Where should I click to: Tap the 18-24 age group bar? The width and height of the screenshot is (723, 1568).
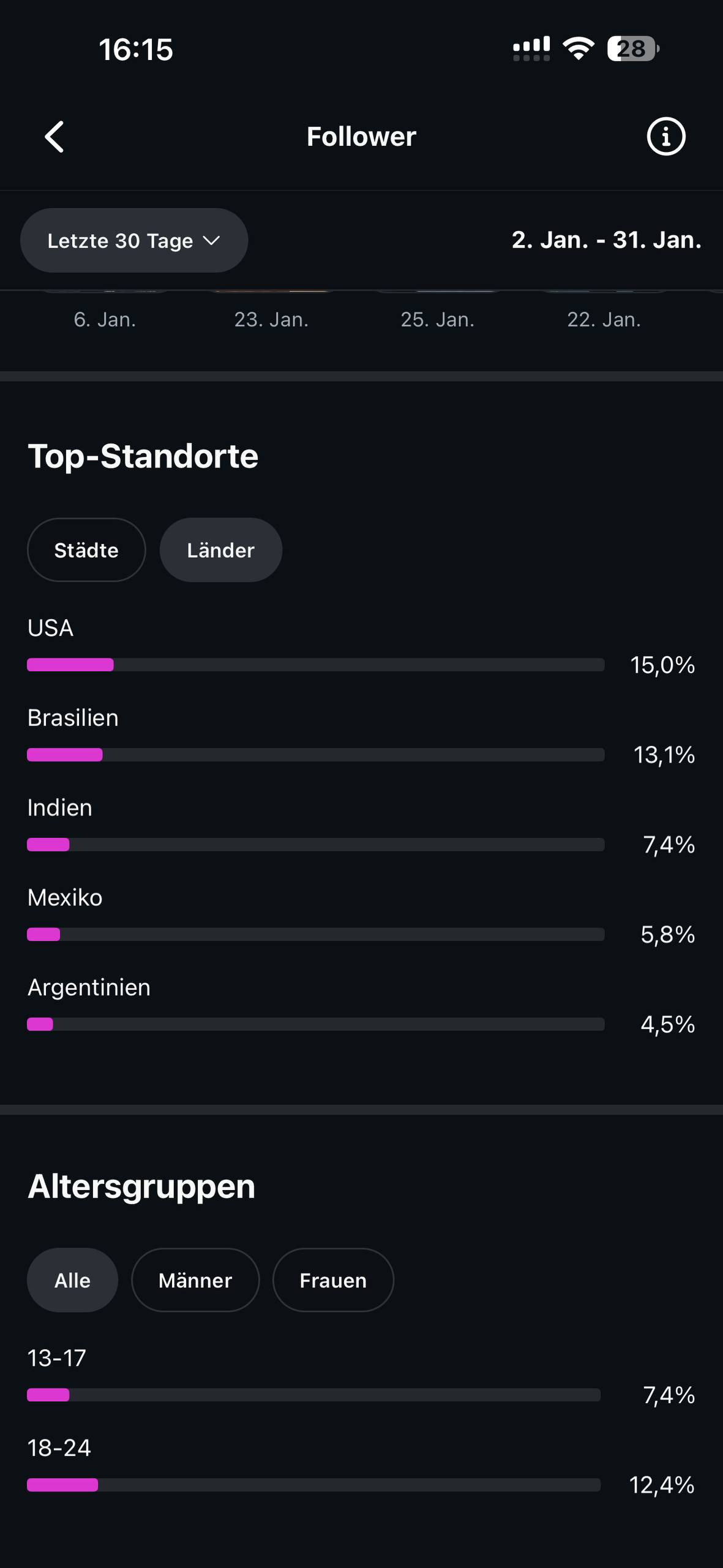click(x=313, y=1485)
